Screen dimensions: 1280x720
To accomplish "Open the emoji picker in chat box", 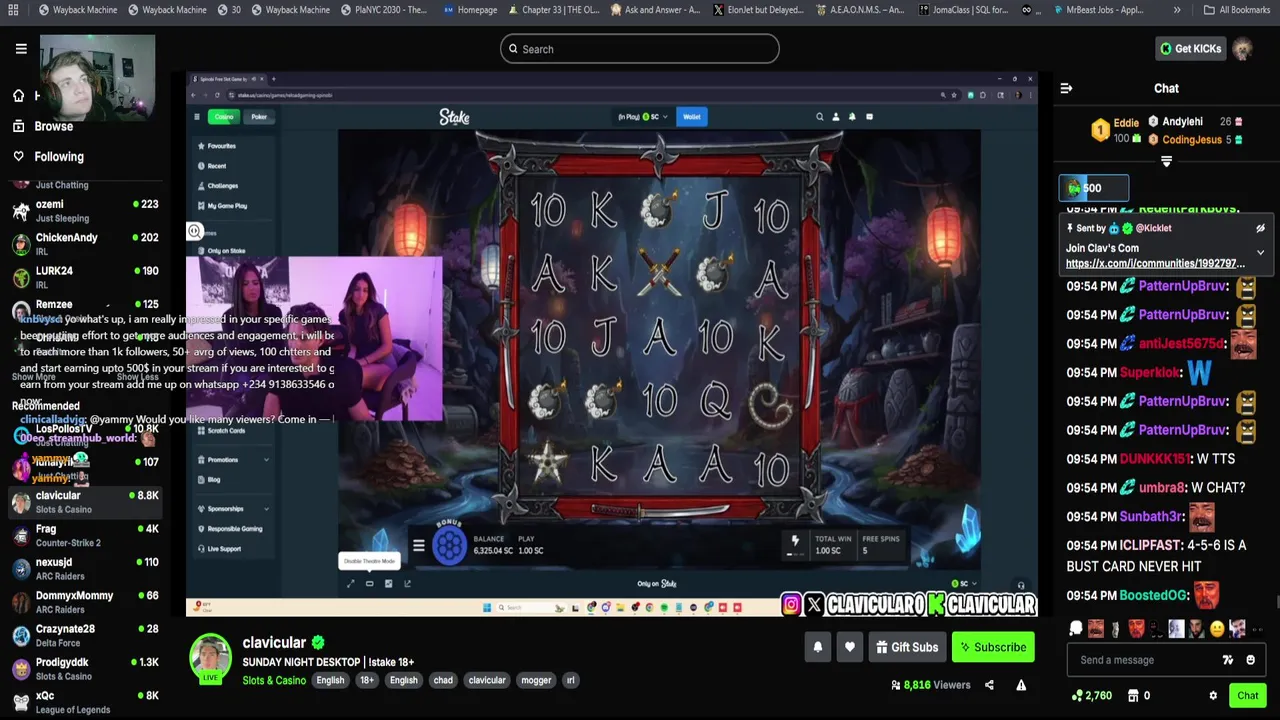I will pos(1250,660).
